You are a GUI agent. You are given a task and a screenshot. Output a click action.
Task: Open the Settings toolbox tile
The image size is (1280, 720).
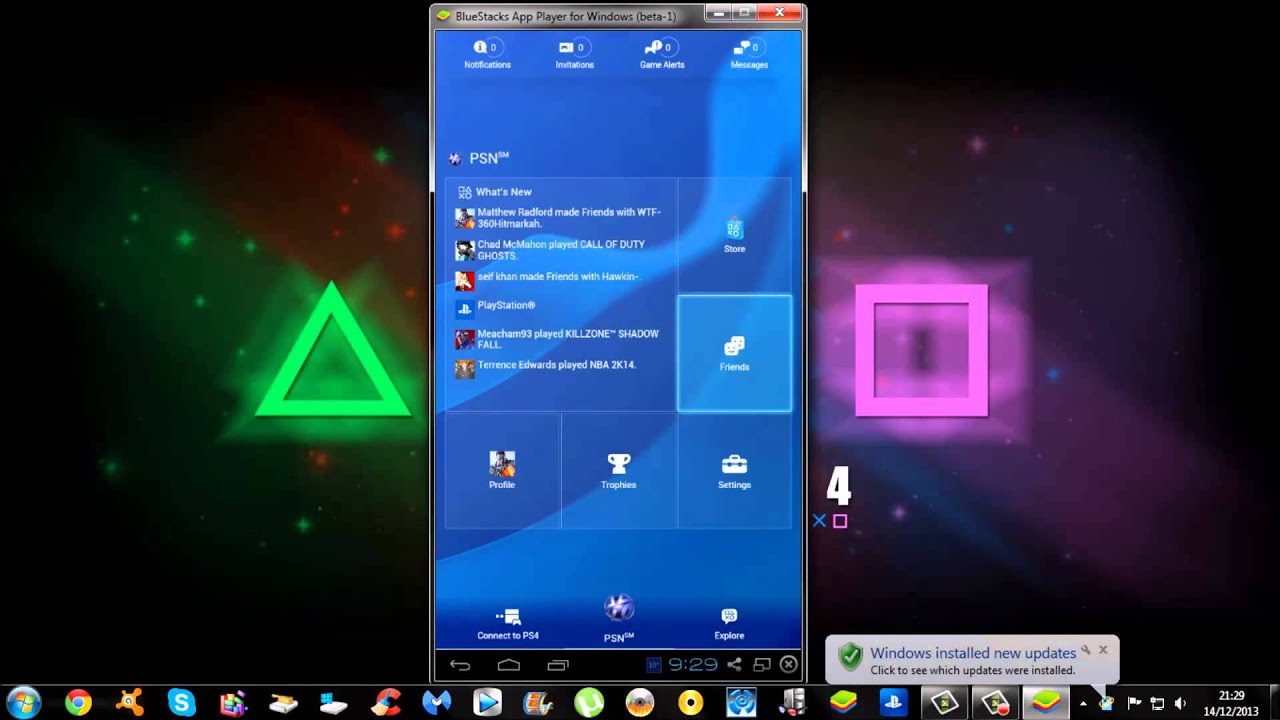click(734, 470)
